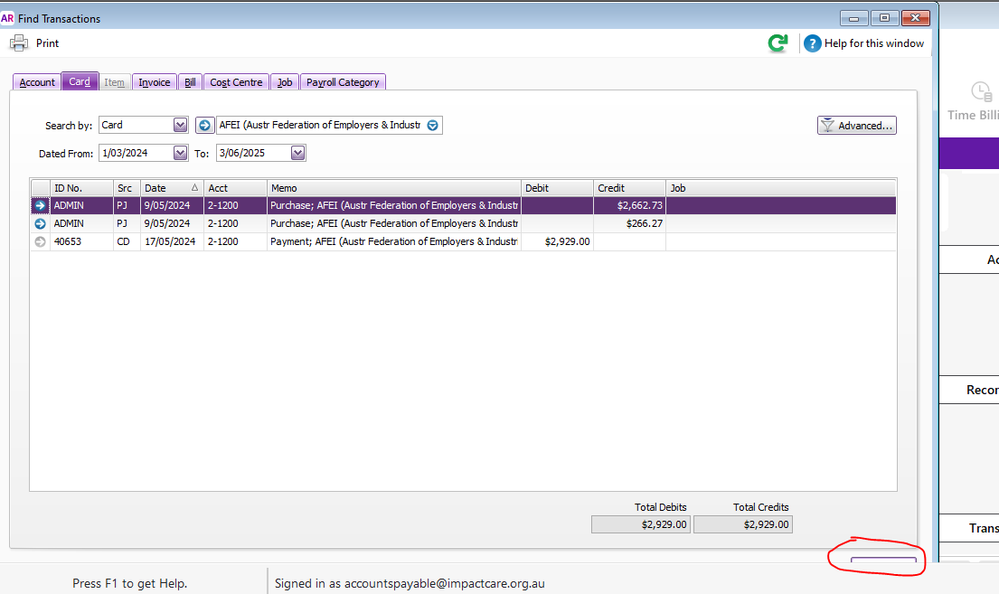
Task: Switch to the Invoice tab
Action: [x=154, y=82]
